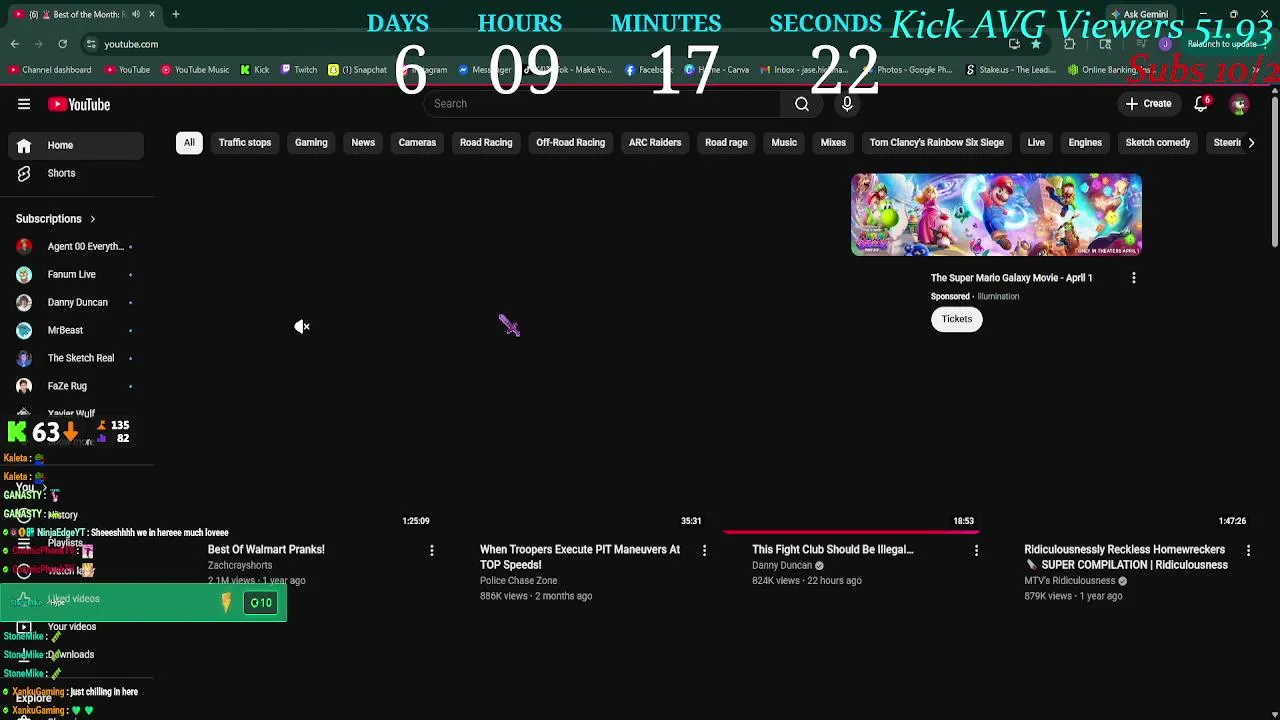Bookmark this page with the star icon
Image resolution: width=1280 pixels, height=720 pixels.
(x=1036, y=44)
